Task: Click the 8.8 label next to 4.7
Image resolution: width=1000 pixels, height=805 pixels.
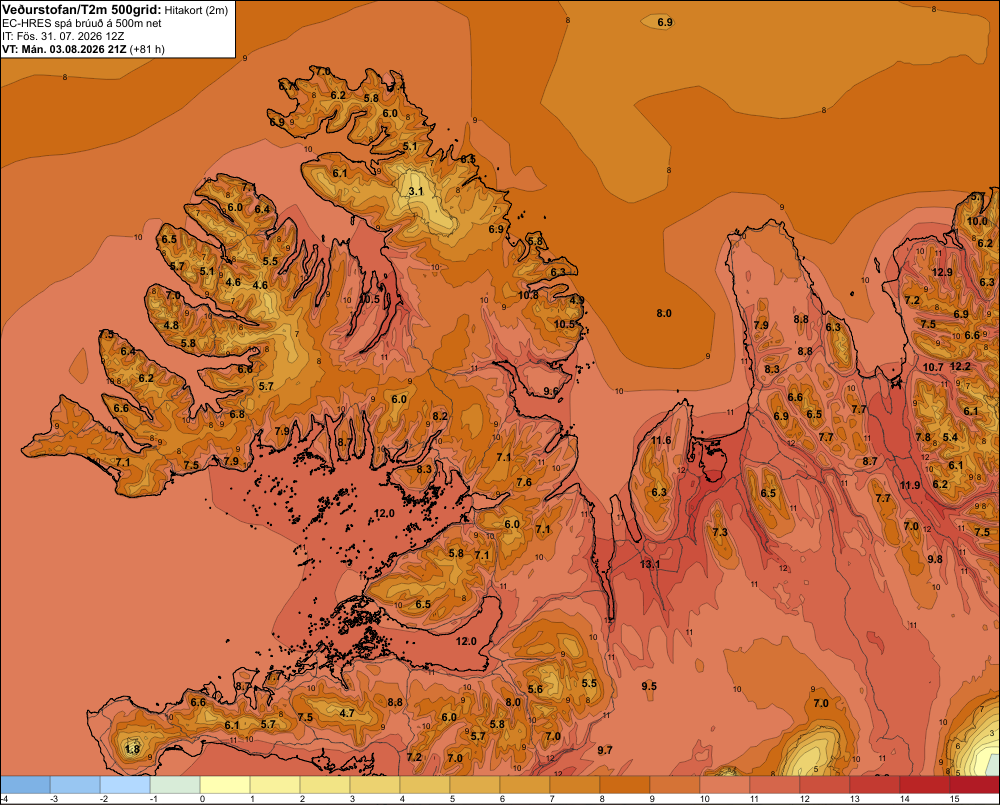Action: 395,702
